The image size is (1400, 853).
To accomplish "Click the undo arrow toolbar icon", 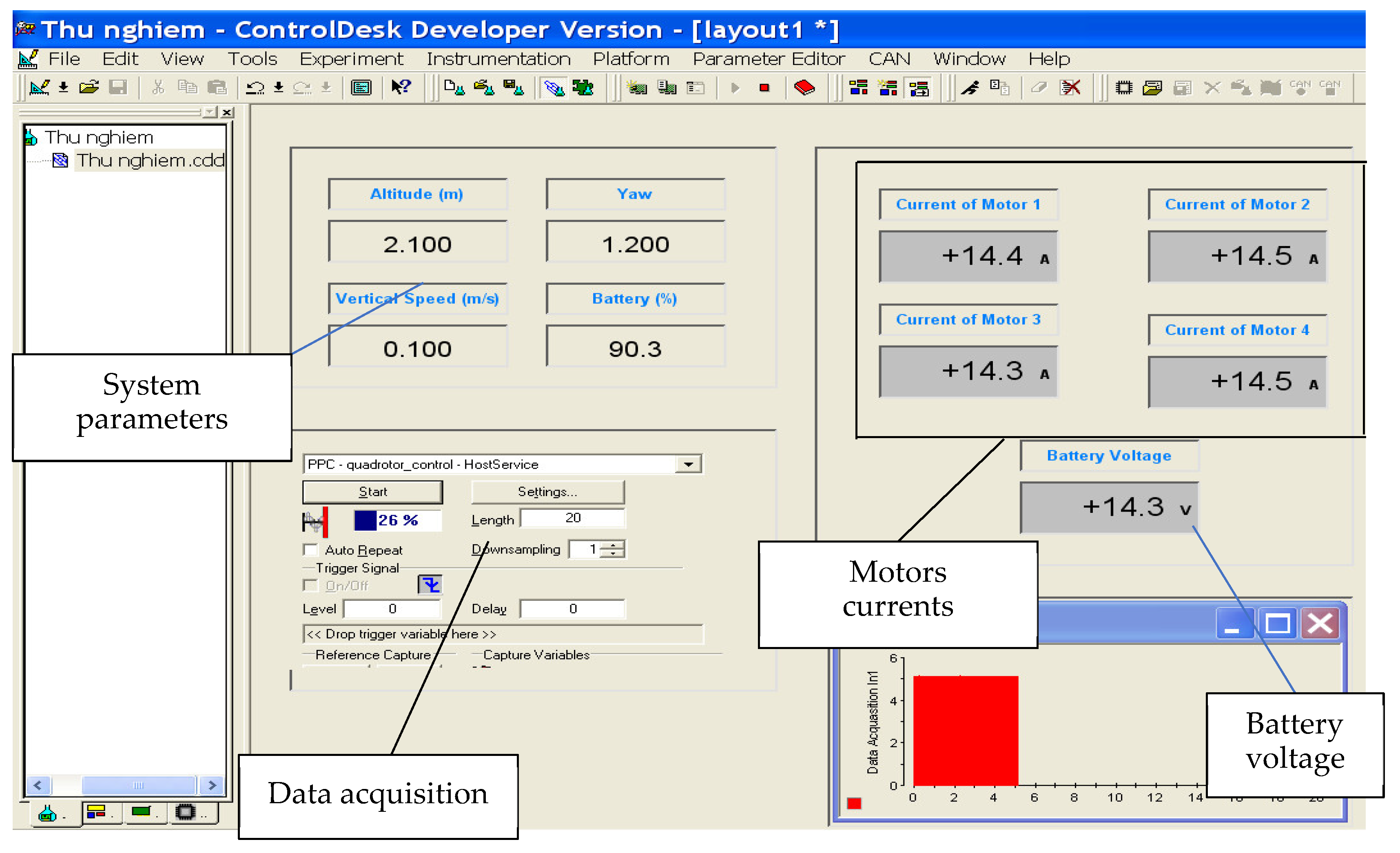I will tap(255, 88).
